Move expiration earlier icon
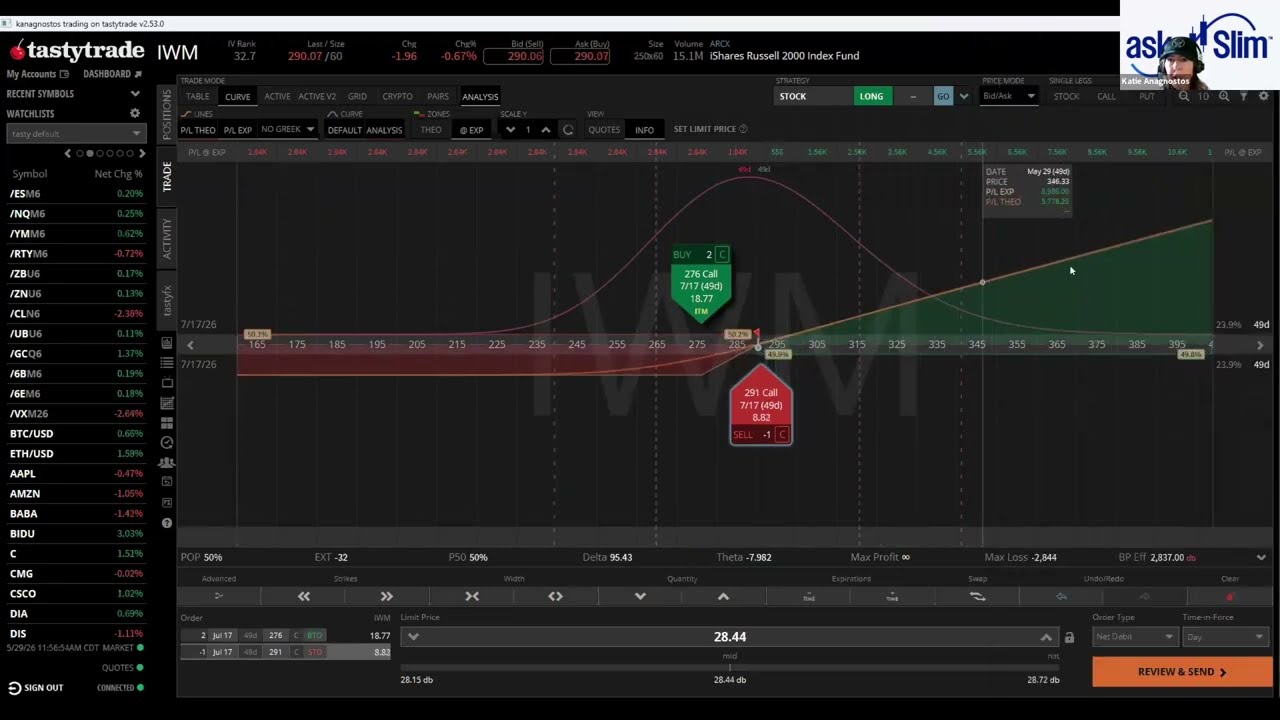The height and width of the screenshot is (720, 1280). [809, 596]
